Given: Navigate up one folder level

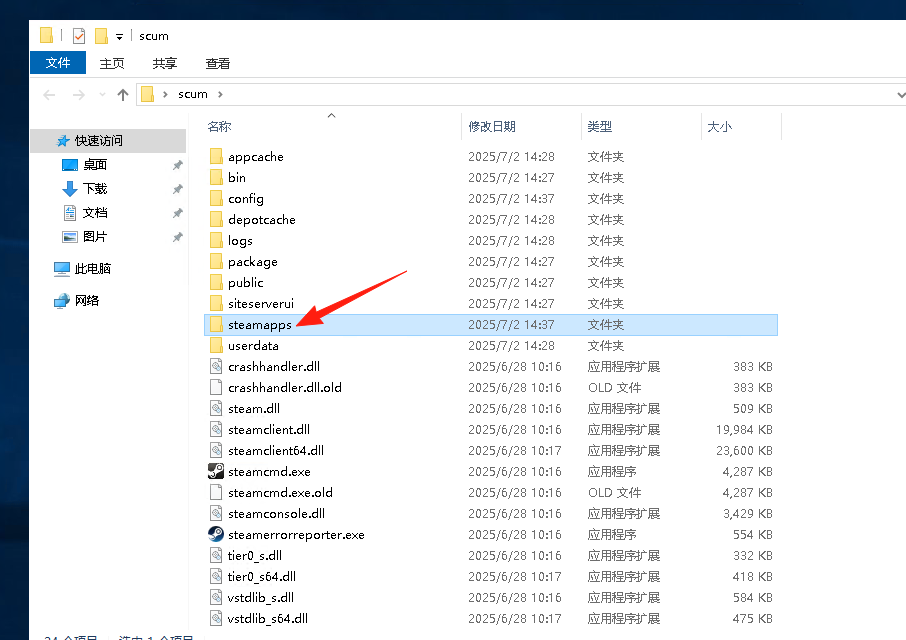Looking at the screenshot, I should 122,93.
